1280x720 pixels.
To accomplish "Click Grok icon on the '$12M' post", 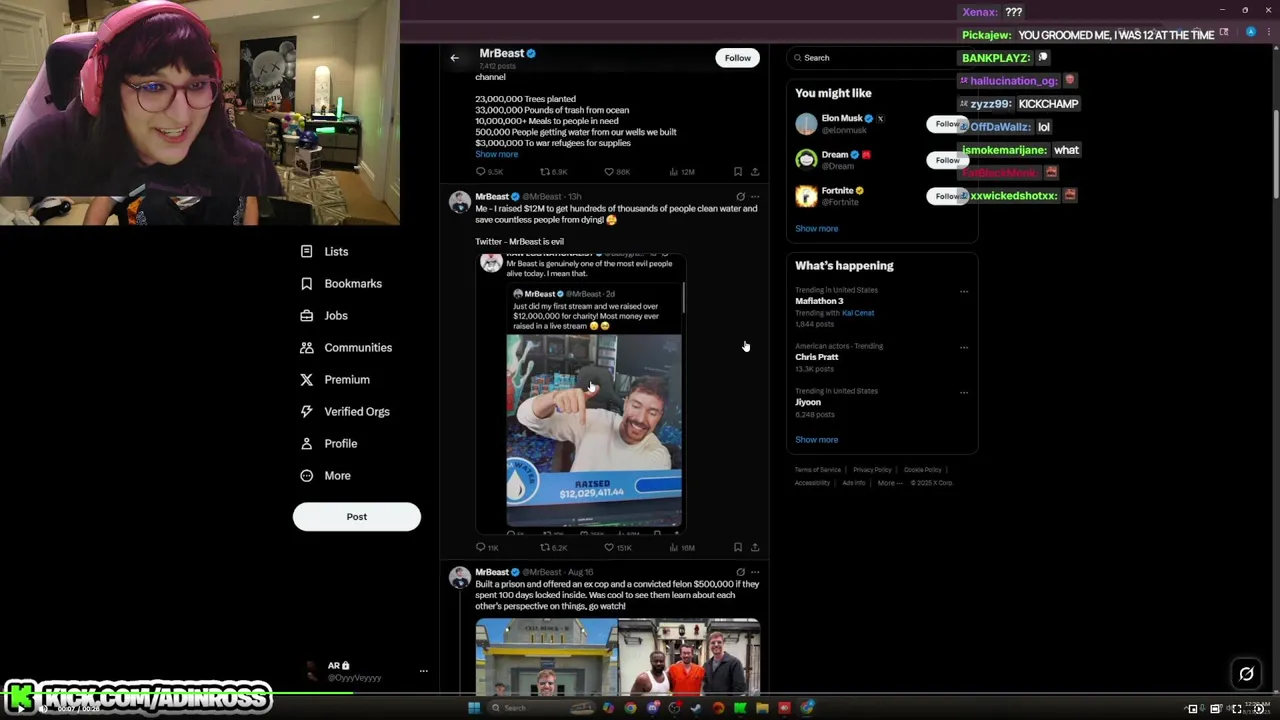I will click(740, 197).
